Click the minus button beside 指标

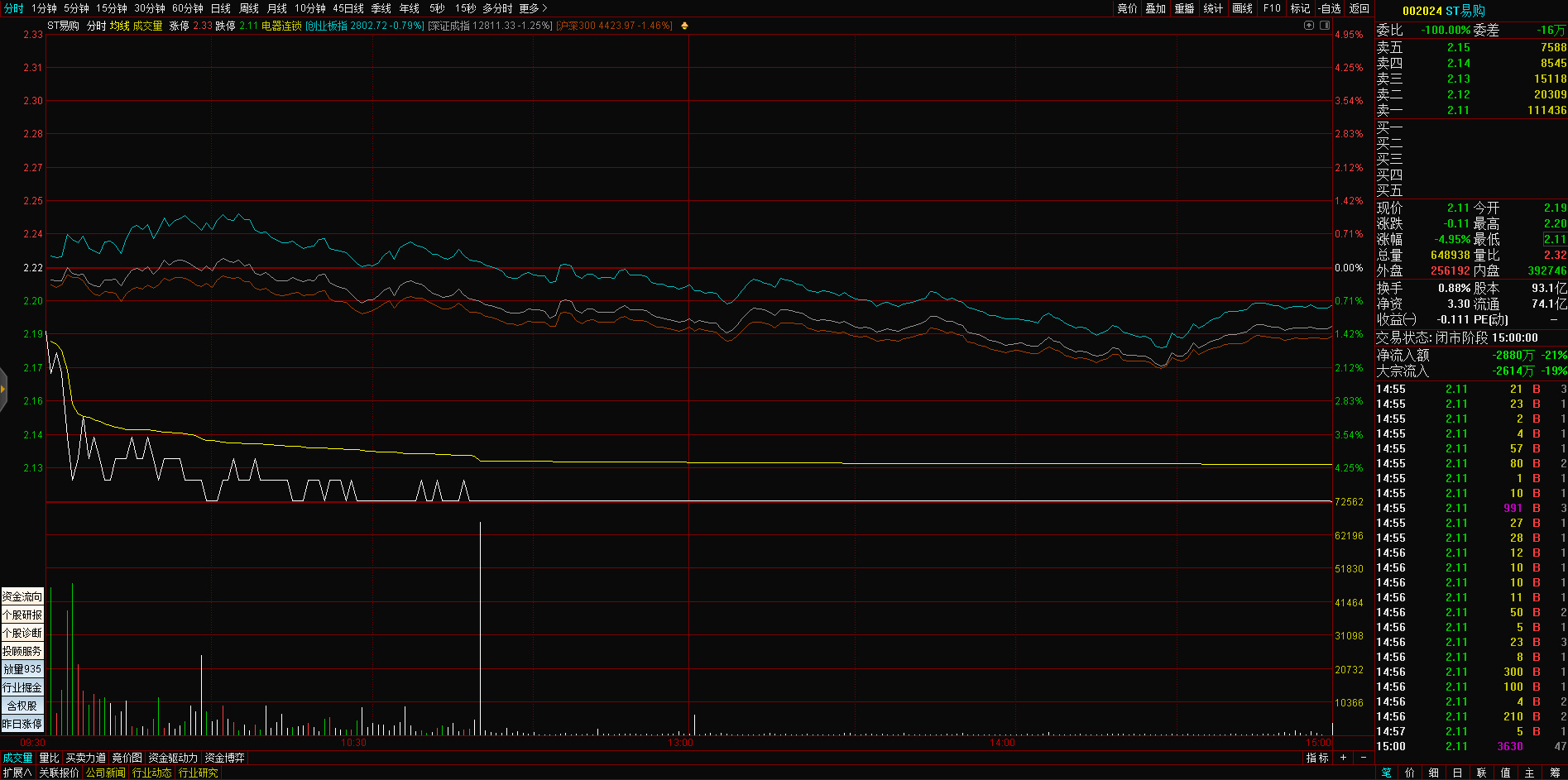pos(1364,758)
